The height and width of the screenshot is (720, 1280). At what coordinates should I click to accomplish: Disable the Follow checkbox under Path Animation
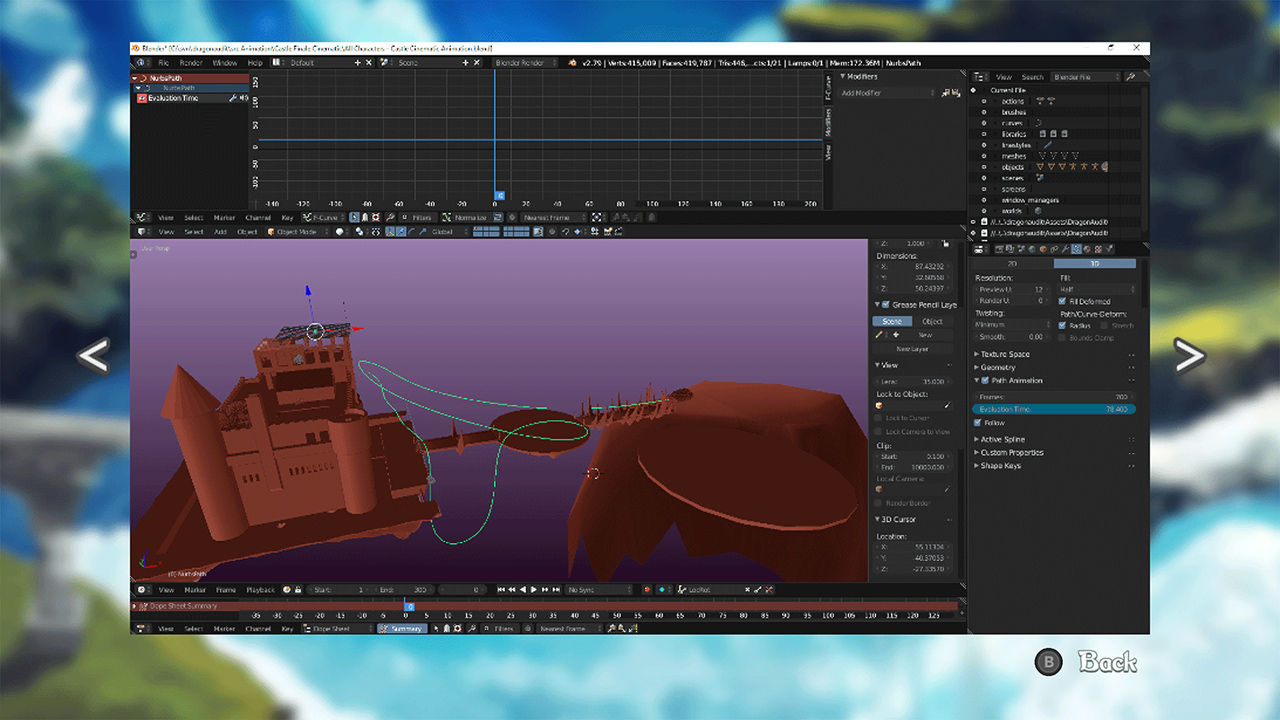pyautogui.click(x=978, y=422)
